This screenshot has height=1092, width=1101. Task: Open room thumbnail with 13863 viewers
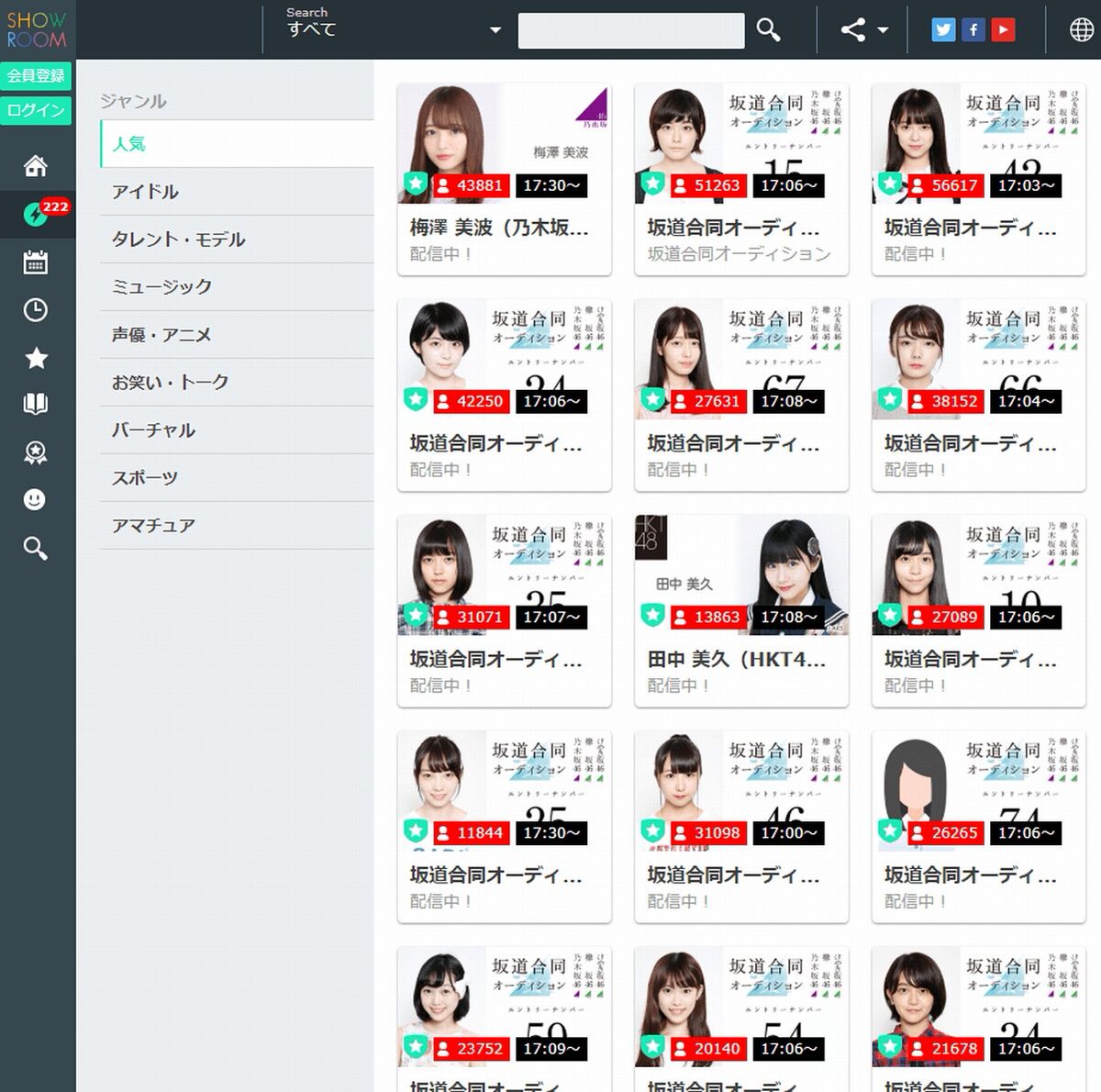pos(741,574)
